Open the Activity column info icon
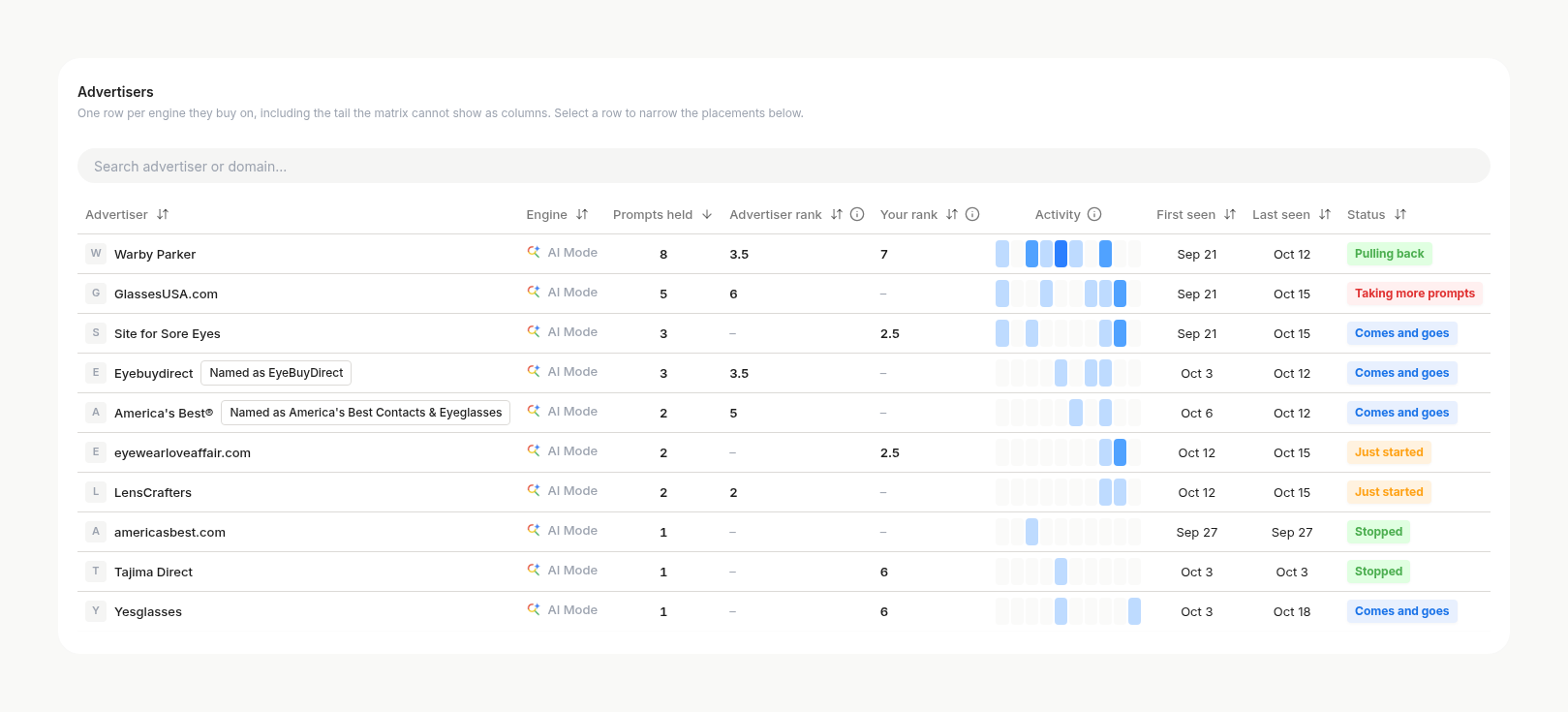The width and height of the screenshot is (1568, 712). (x=1094, y=215)
